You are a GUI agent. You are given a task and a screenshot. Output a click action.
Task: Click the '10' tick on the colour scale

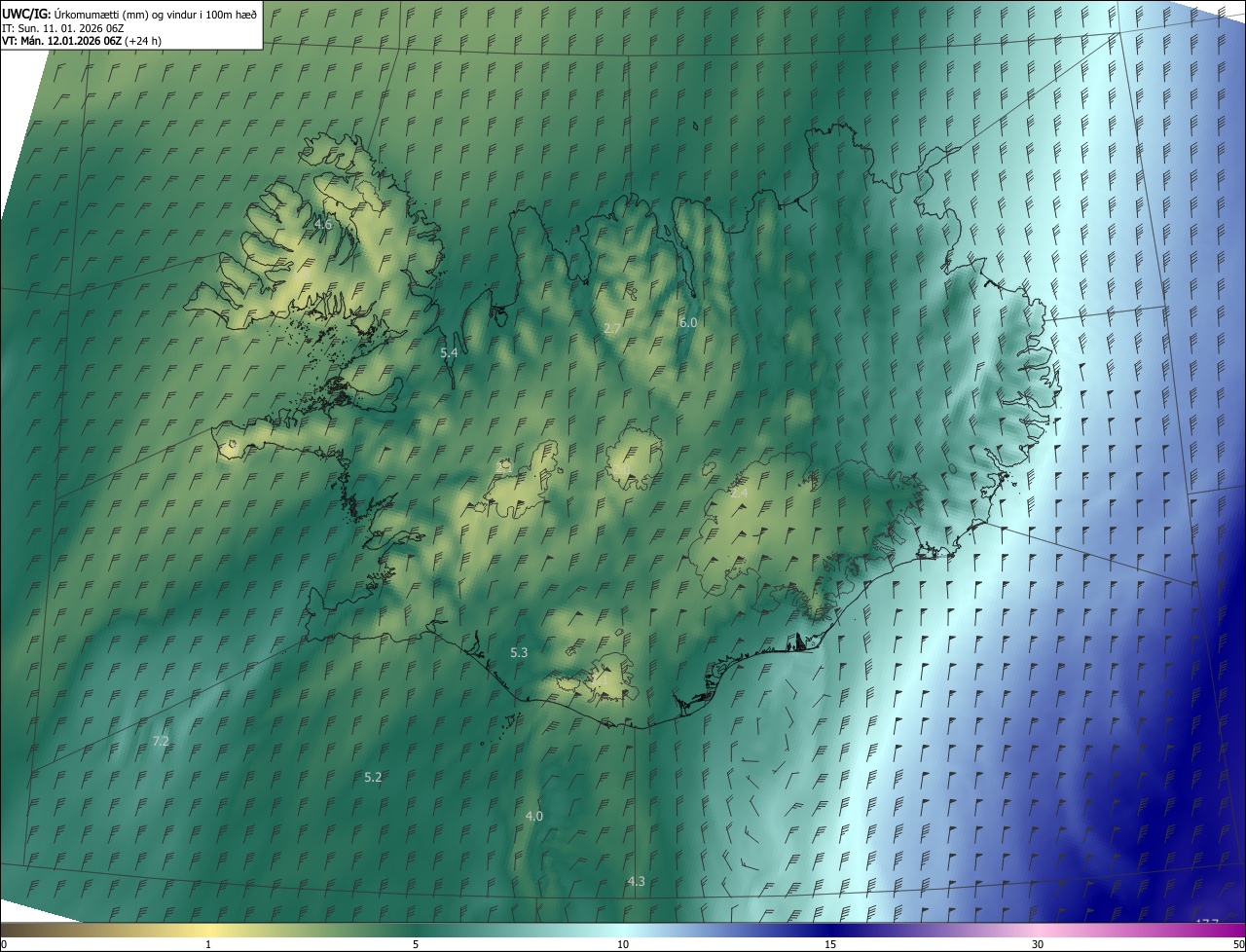coord(623,945)
